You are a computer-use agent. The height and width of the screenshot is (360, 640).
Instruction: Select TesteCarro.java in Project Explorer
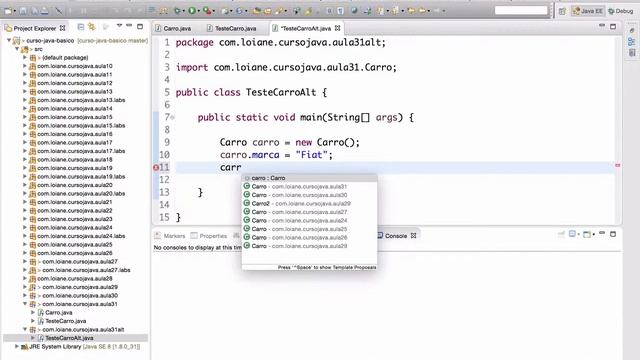[65, 321]
